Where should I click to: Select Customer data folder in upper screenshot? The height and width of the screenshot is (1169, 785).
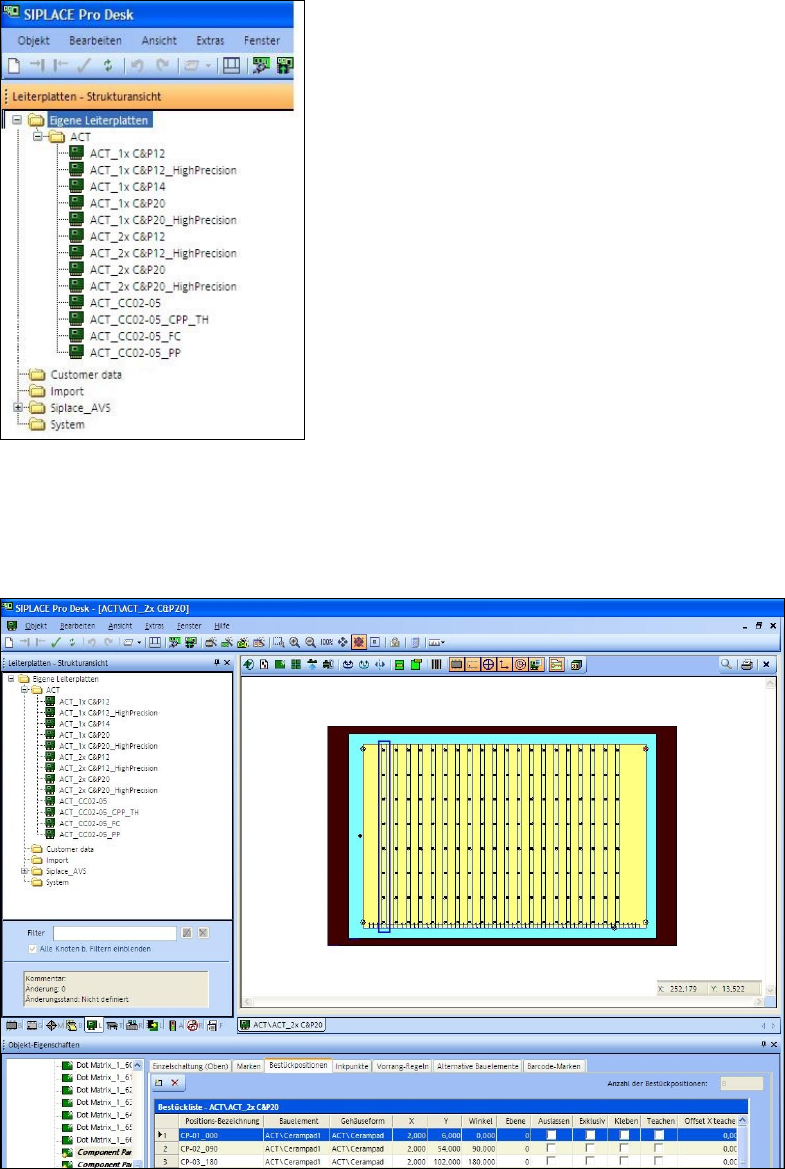tap(86, 374)
